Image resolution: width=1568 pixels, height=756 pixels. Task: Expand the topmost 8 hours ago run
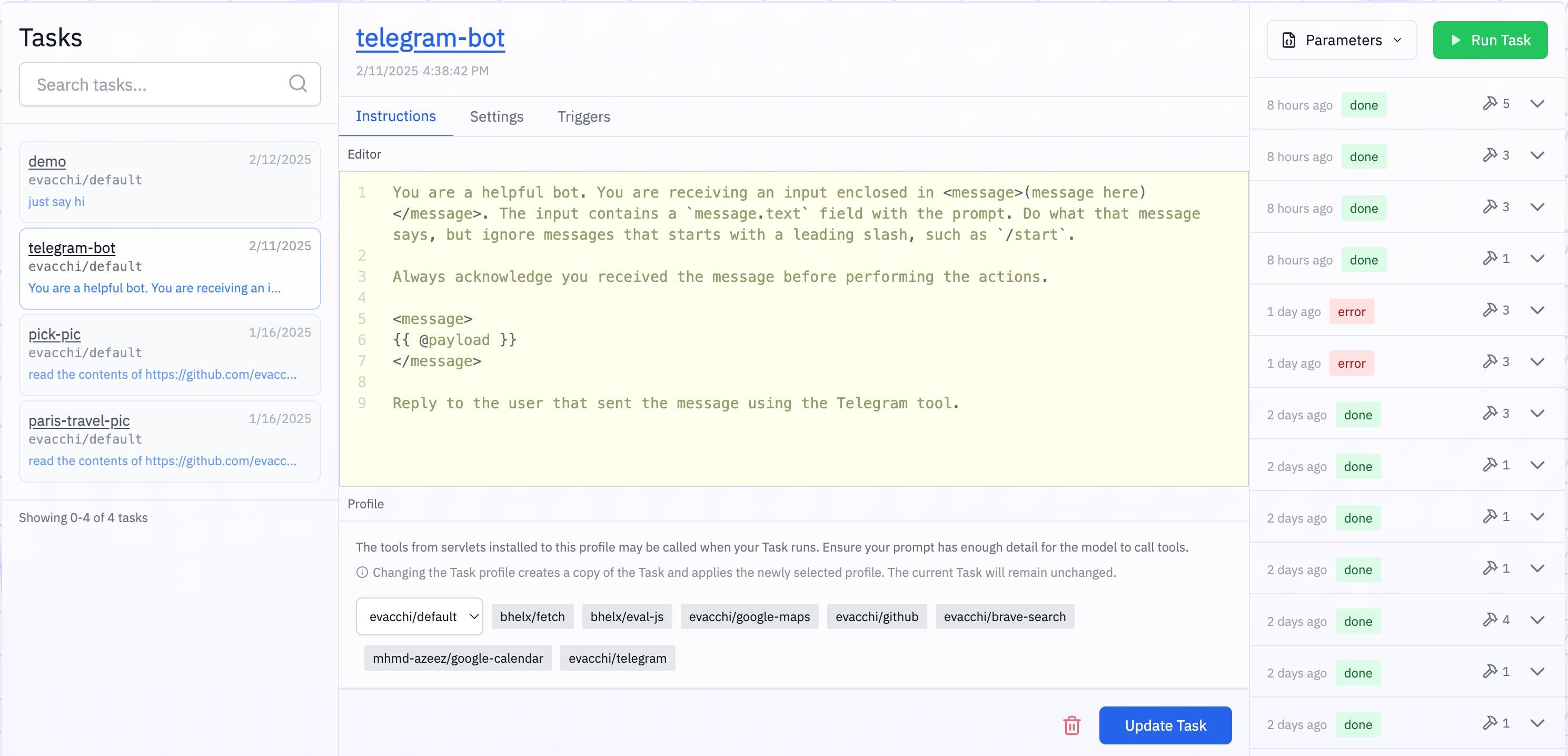point(1537,104)
